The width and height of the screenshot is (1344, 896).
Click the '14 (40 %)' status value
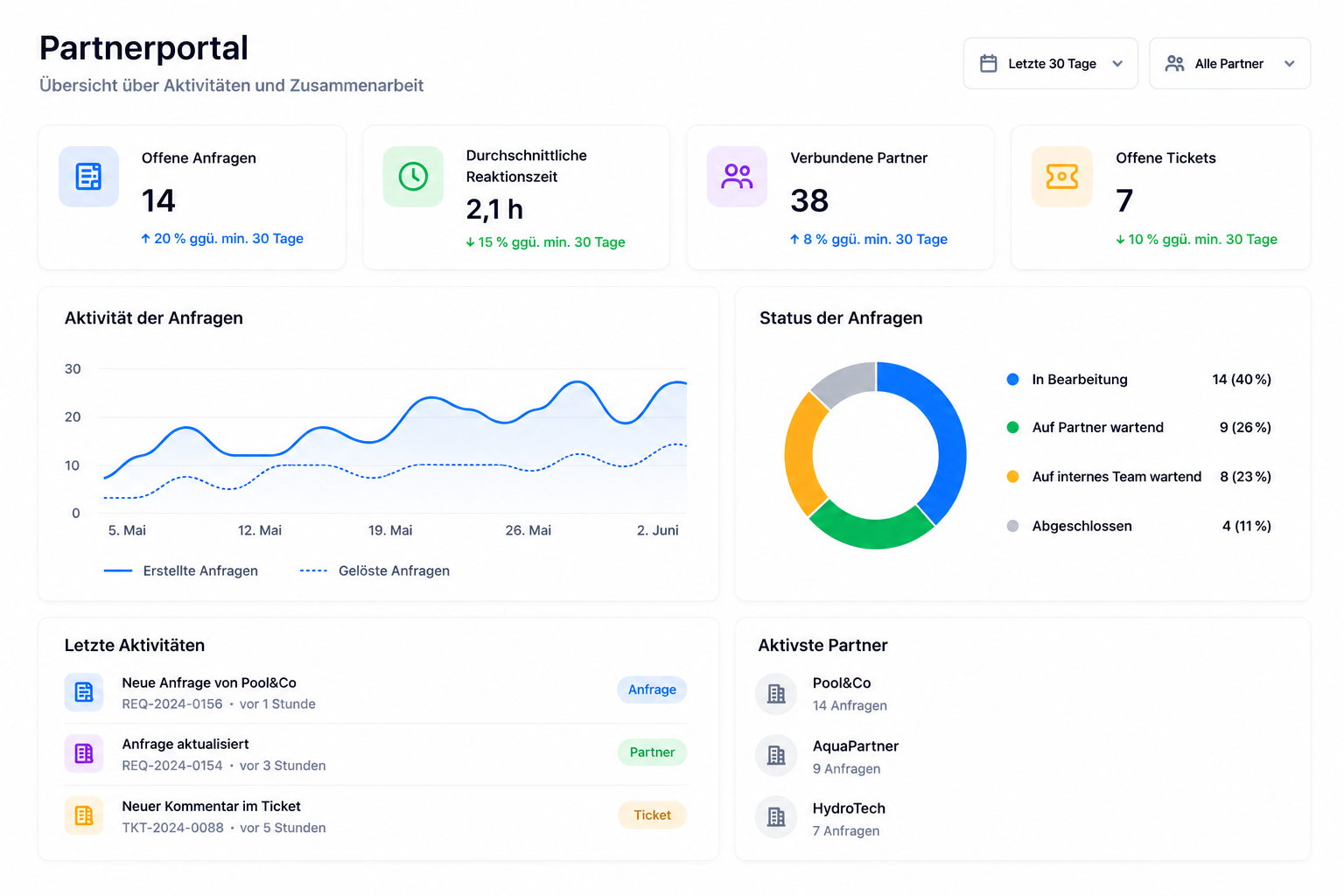pos(1242,379)
